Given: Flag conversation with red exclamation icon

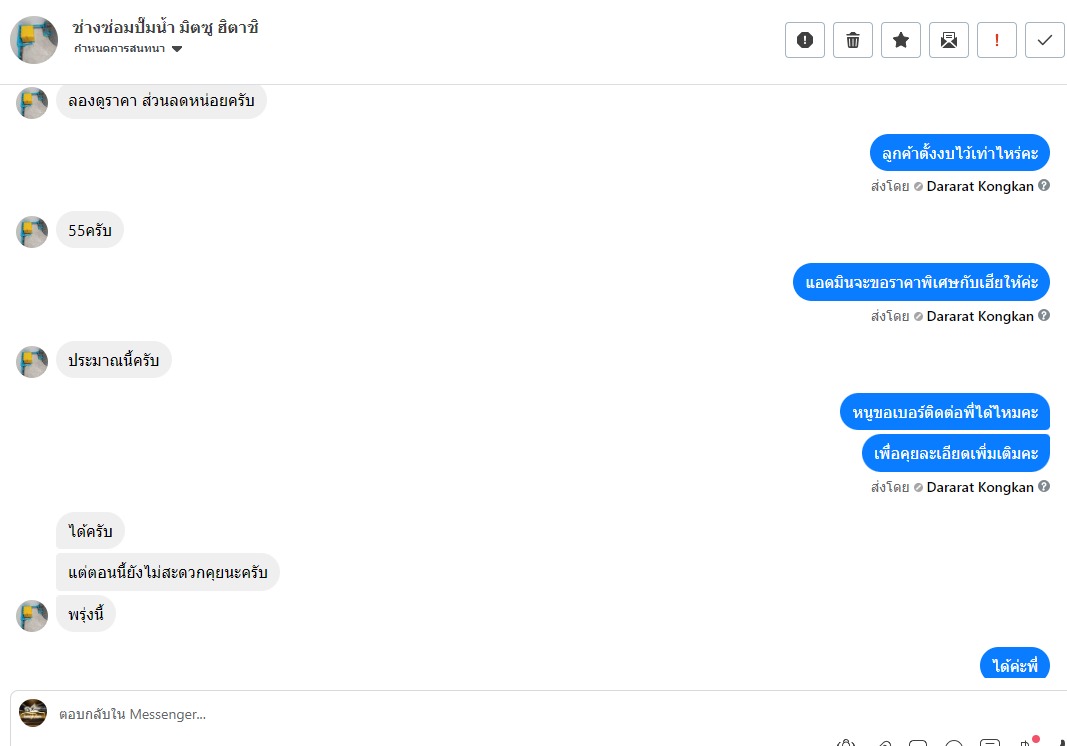Looking at the screenshot, I should tap(997, 40).
